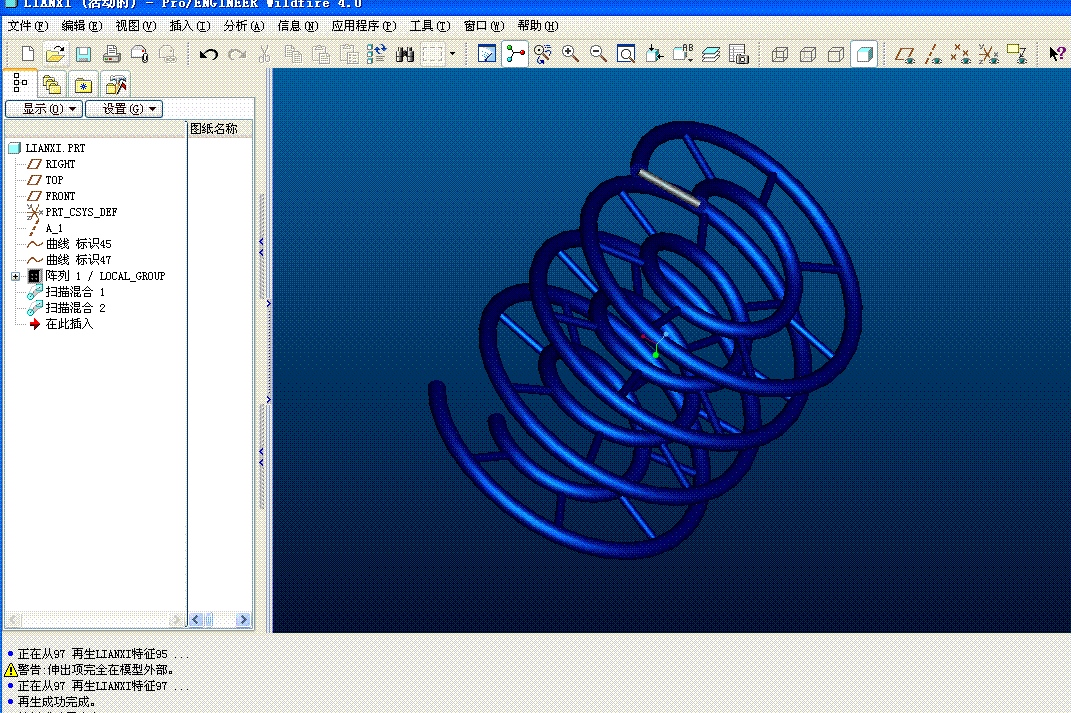Save the model with the floppy disk icon

point(83,54)
